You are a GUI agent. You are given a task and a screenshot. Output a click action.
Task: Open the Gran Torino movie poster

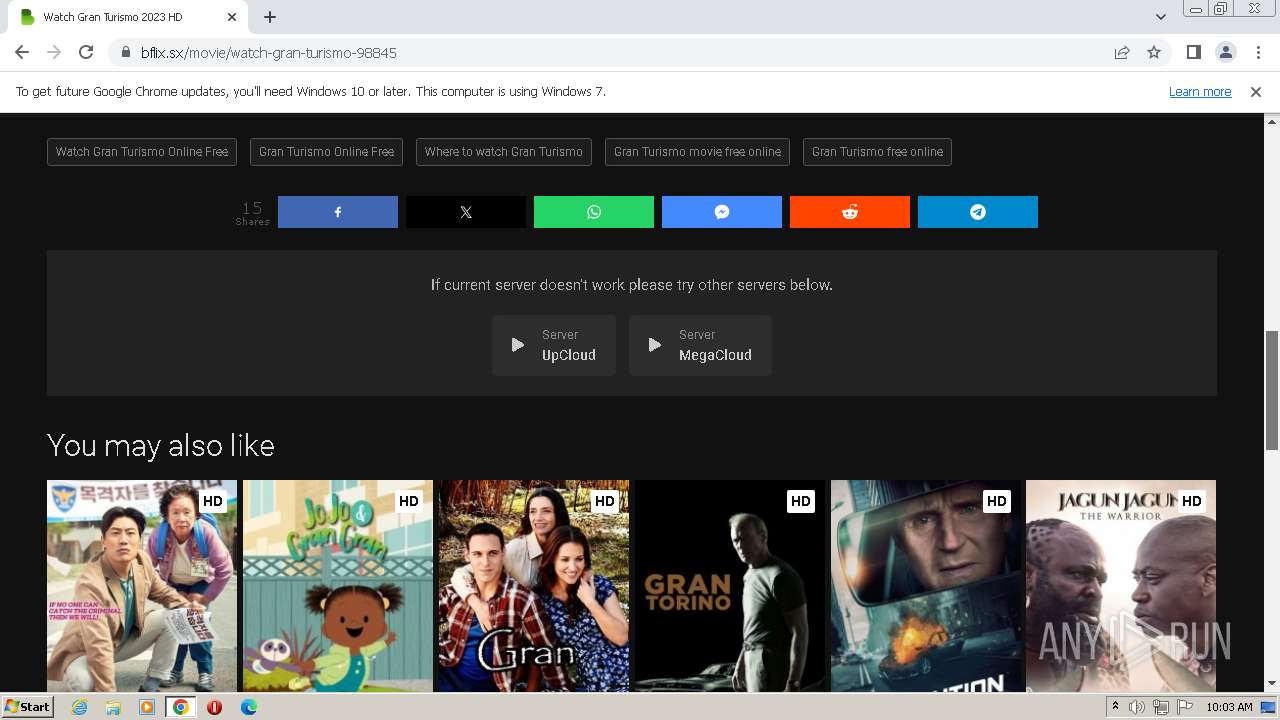point(730,586)
